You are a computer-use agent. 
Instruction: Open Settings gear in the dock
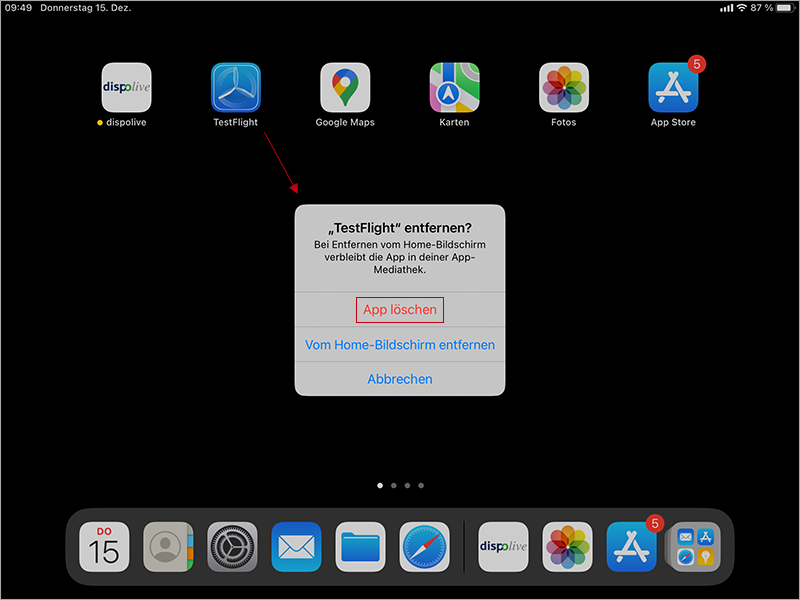click(x=232, y=546)
